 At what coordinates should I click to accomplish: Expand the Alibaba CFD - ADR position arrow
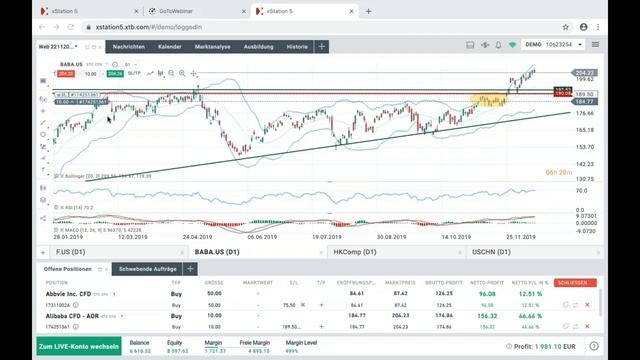pyautogui.click(x=122, y=316)
